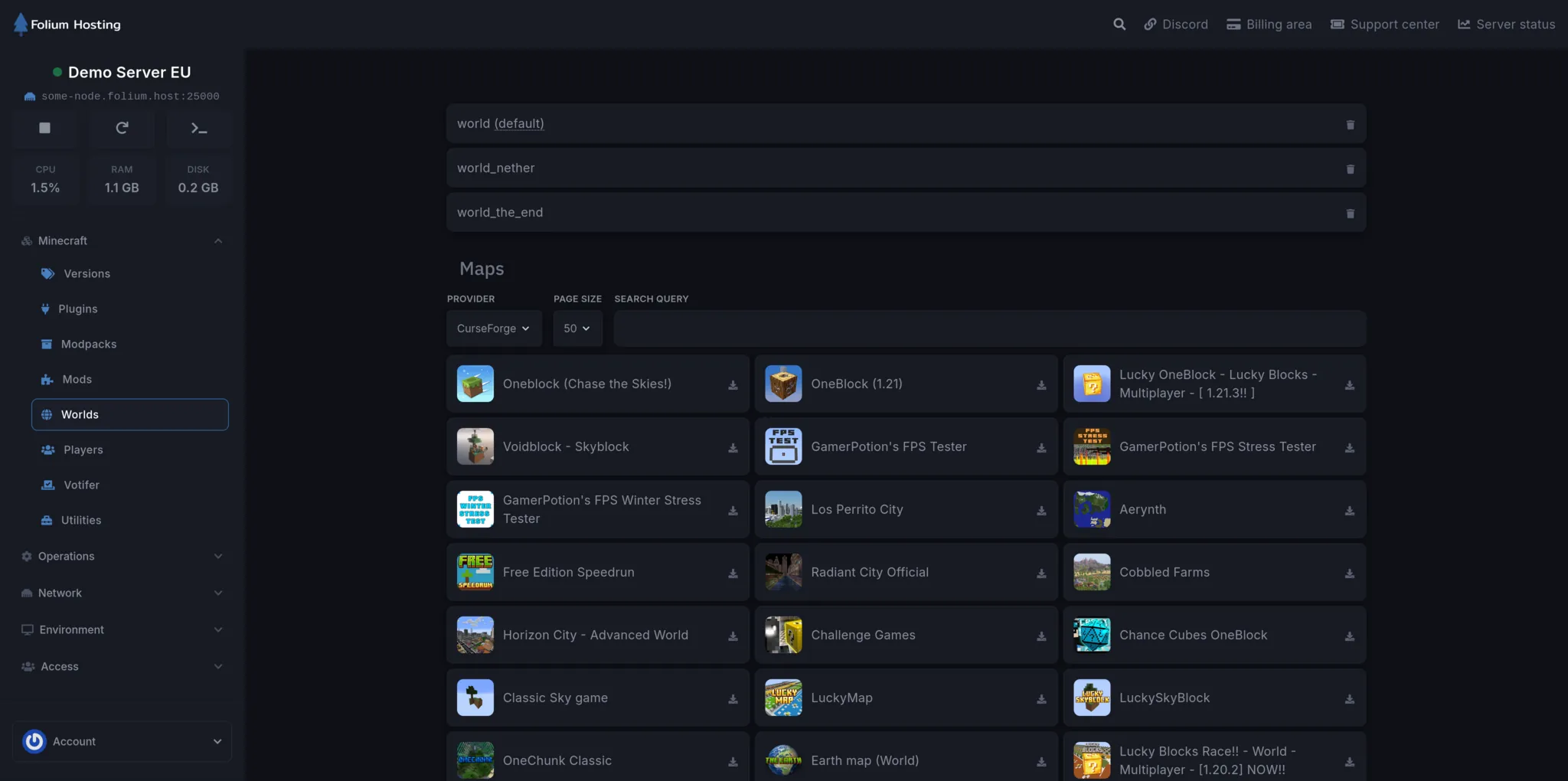Open the search magnifier in the top bar
1568x781 pixels.
(1119, 24)
